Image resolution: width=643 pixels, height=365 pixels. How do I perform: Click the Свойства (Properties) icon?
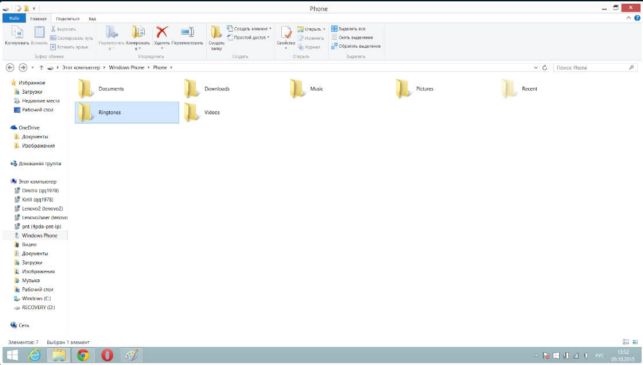(x=286, y=37)
